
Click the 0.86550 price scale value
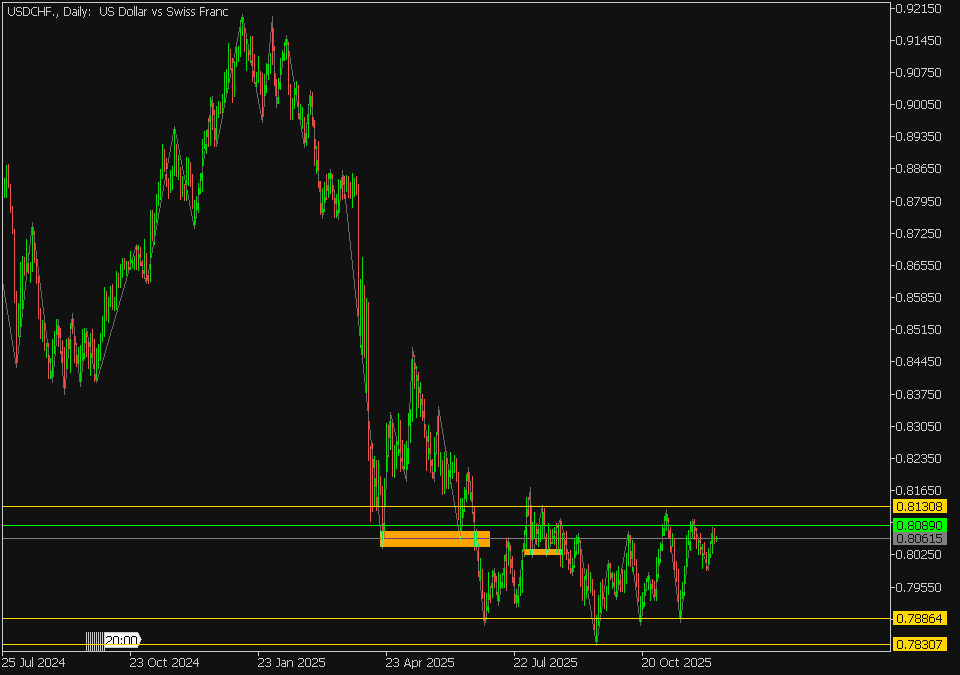[918, 266]
